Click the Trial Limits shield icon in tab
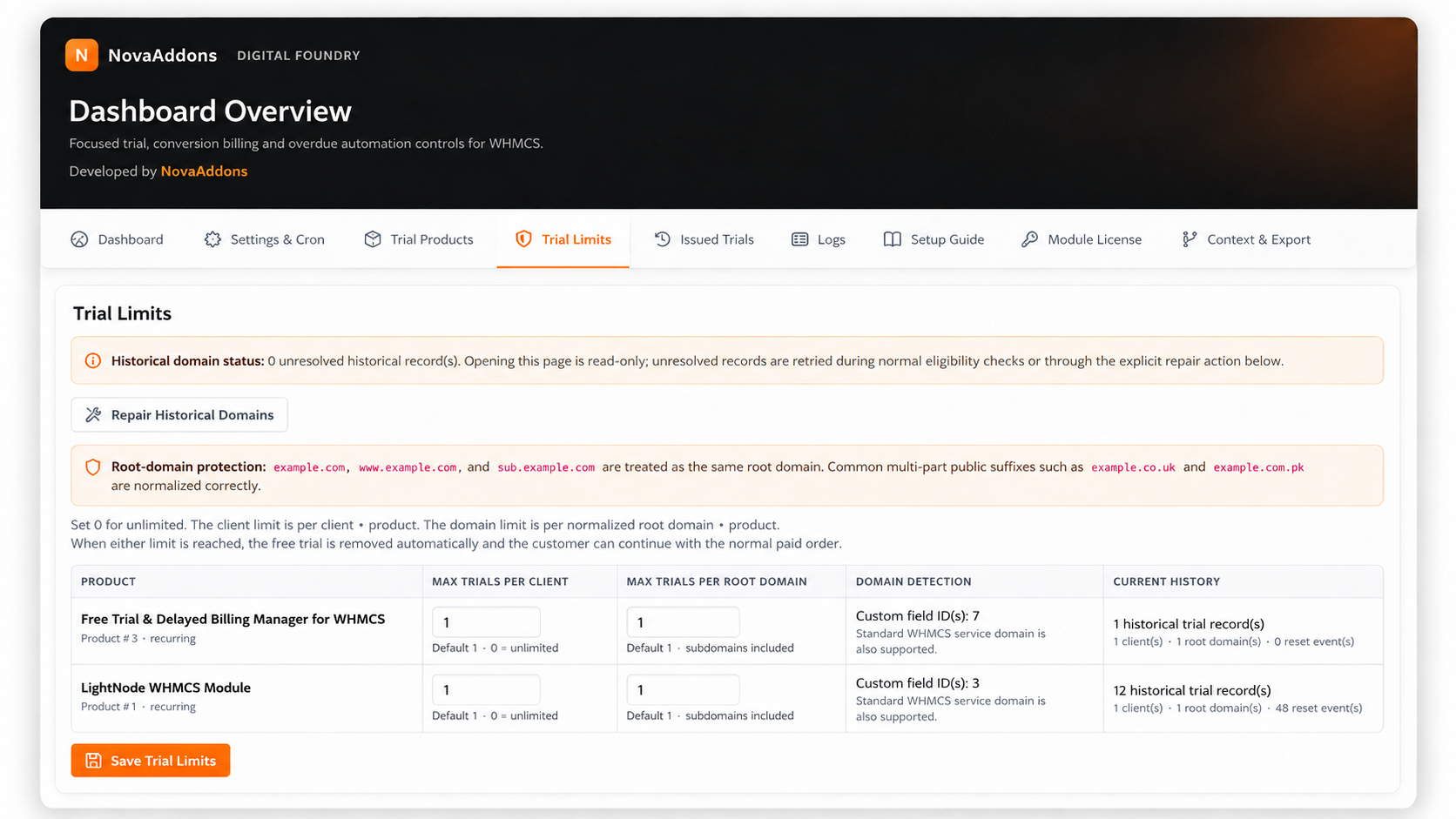The width and height of the screenshot is (1456, 819). coord(523,239)
